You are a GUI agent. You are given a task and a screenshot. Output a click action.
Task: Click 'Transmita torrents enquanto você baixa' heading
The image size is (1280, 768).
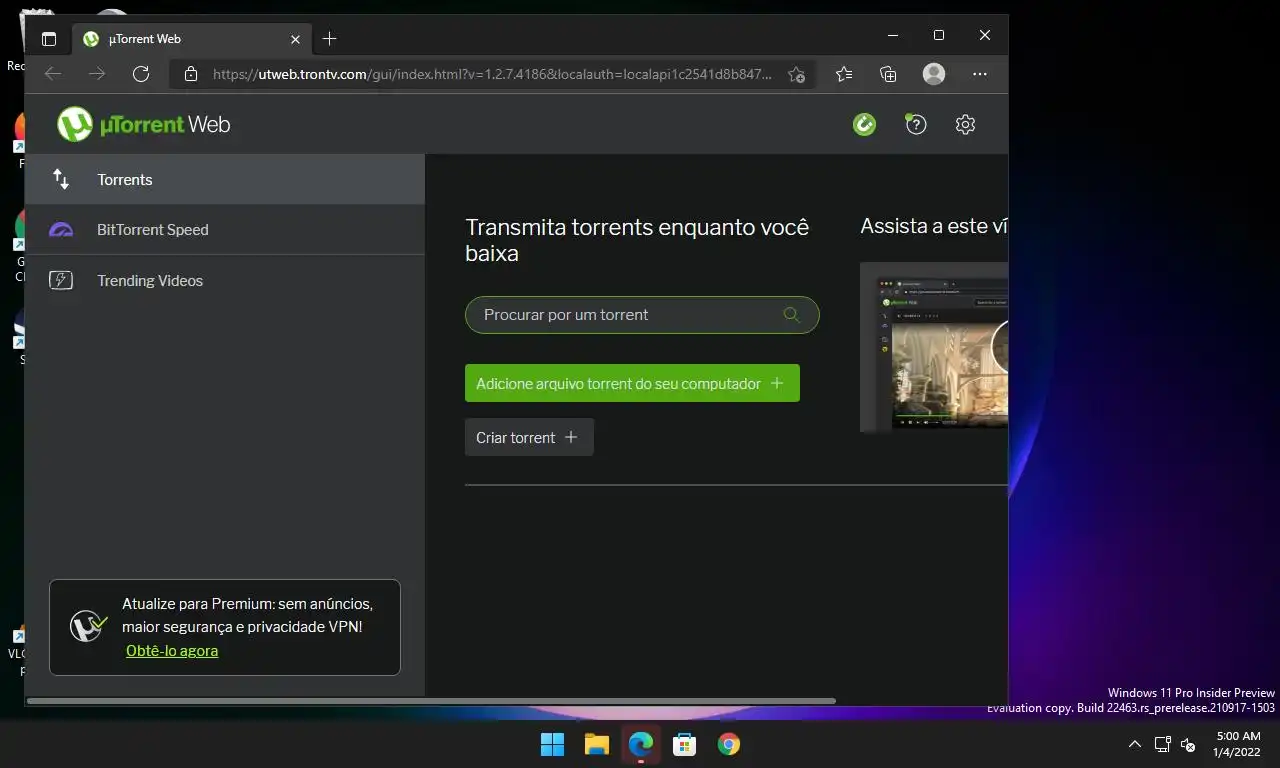[637, 240]
